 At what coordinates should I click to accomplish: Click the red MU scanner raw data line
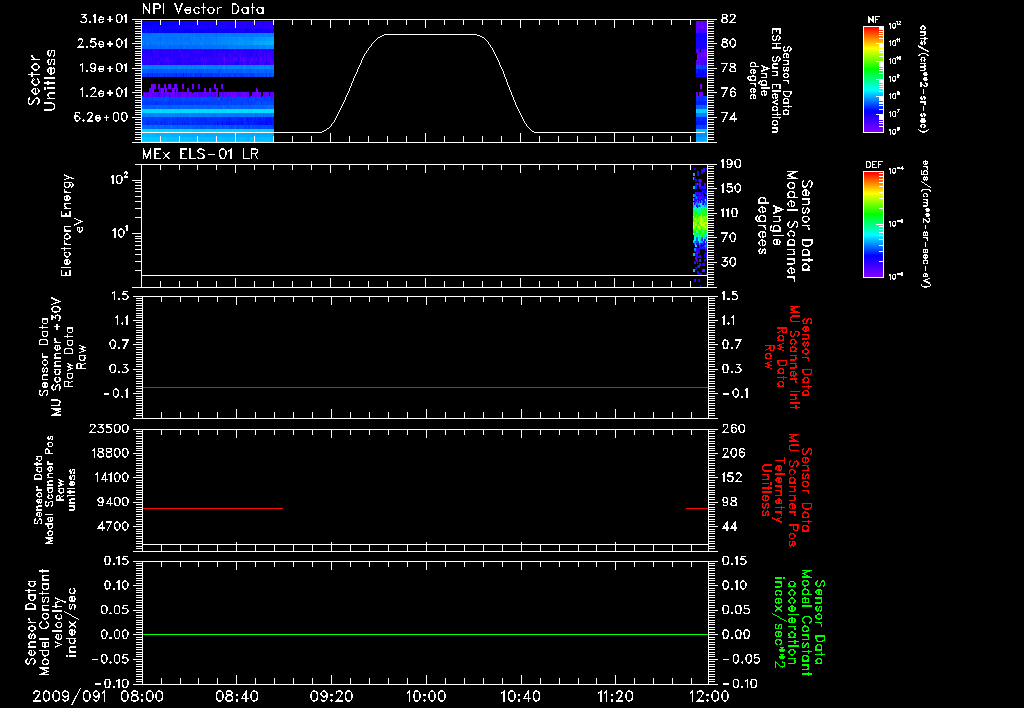click(x=425, y=387)
